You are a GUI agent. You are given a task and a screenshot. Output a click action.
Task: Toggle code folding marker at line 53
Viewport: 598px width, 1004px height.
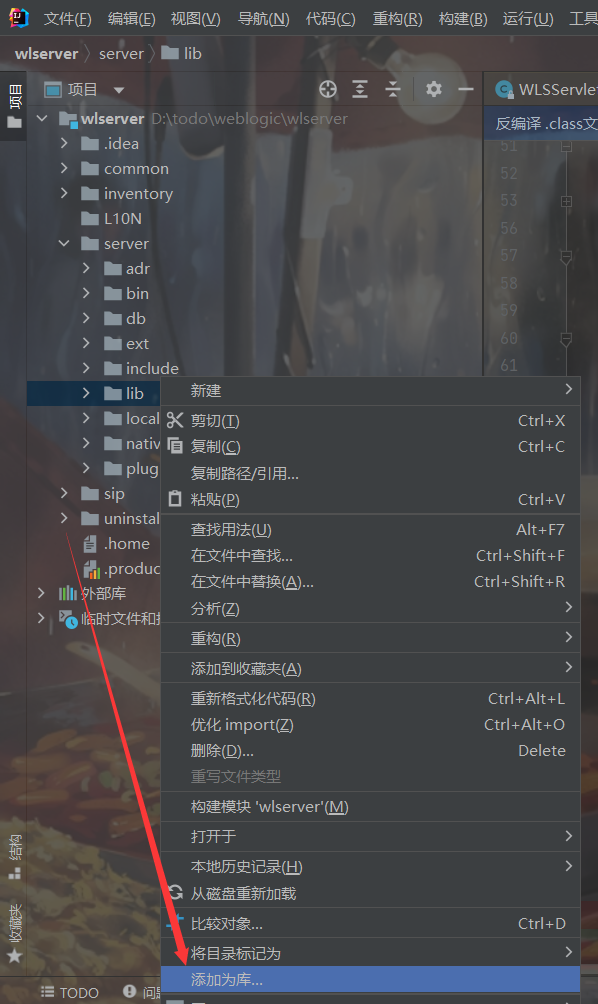pos(566,201)
